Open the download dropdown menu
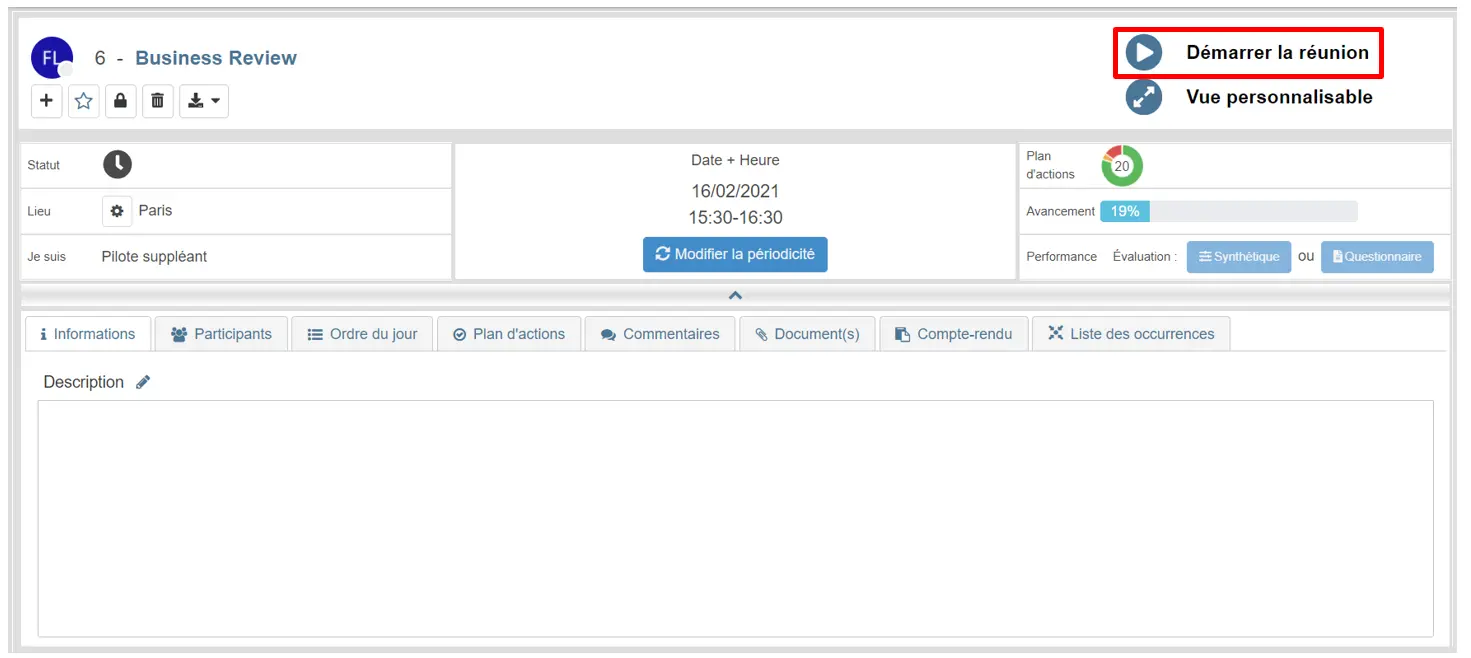The image size is (1471, 658). pyautogui.click(x=204, y=101)
